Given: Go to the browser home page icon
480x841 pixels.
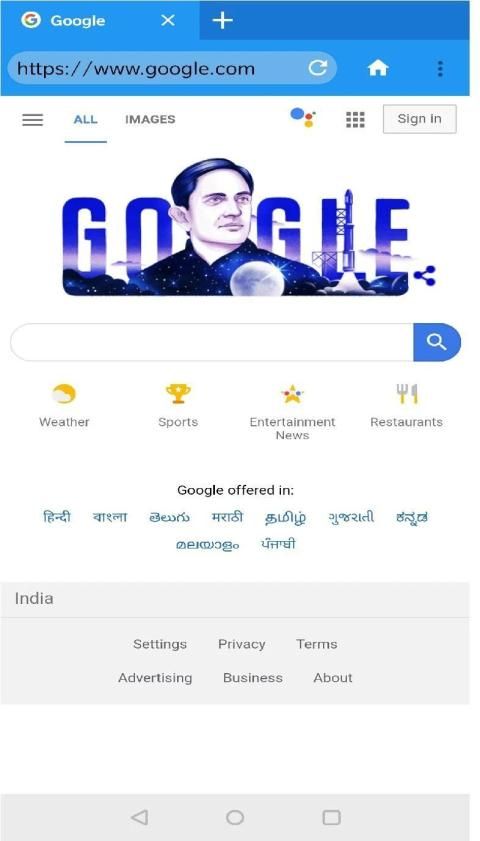Looking at the screenshot, I should [378, 68].
